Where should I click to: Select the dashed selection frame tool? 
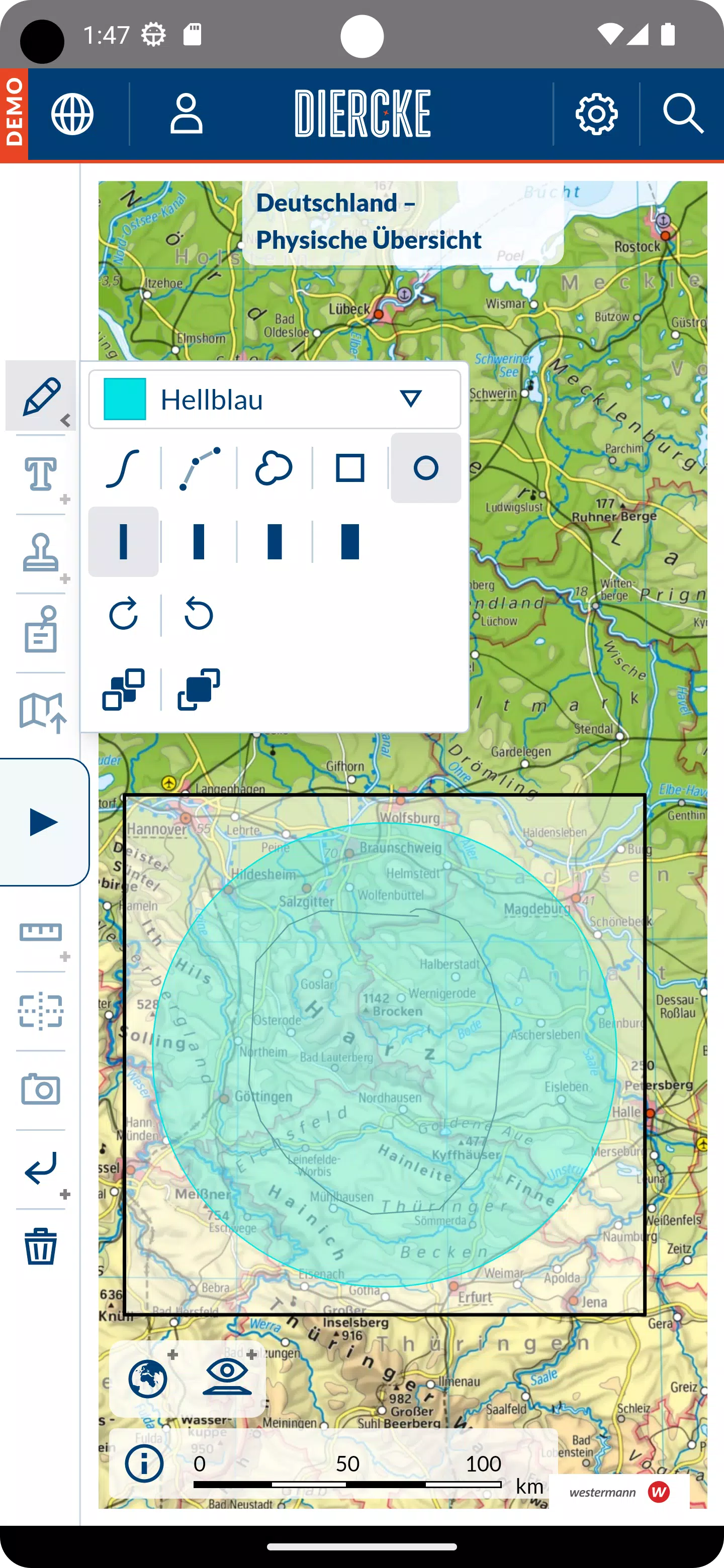click(41, 1011)
